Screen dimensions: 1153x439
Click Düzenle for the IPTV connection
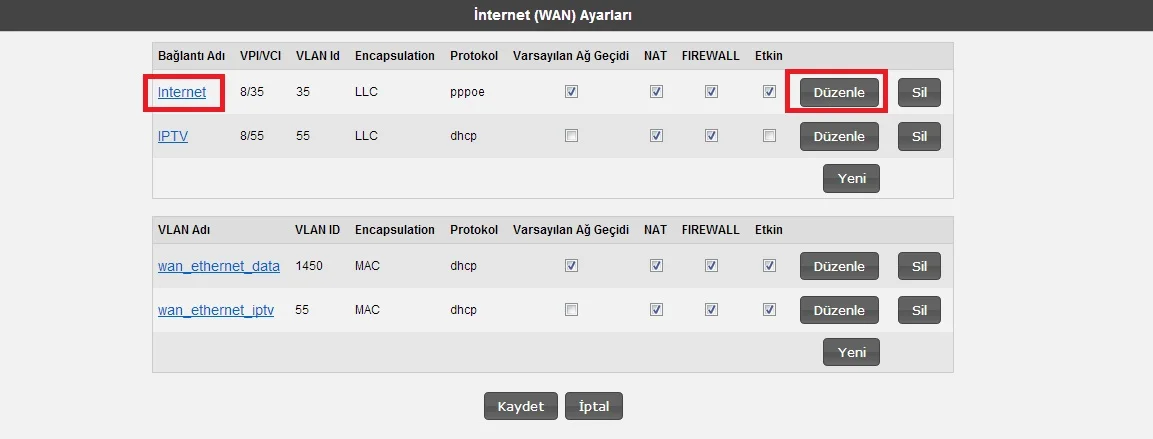point(839,136)
